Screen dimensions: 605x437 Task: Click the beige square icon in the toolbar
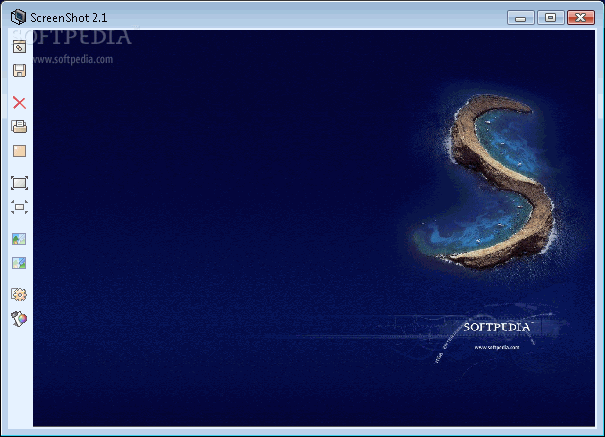(19, 151)
